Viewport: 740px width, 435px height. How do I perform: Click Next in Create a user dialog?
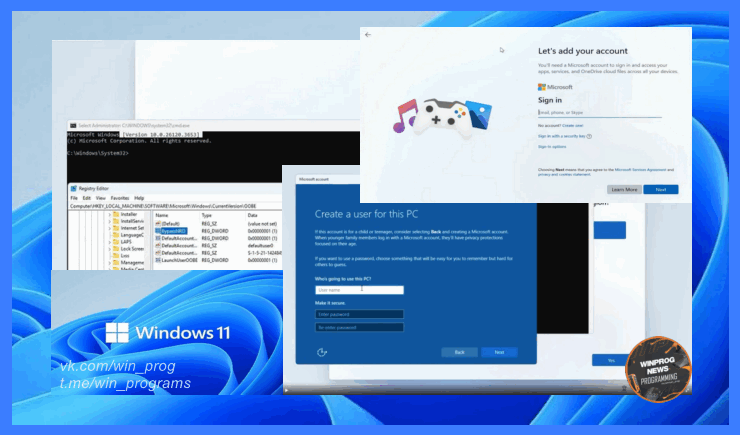(499, 352)
